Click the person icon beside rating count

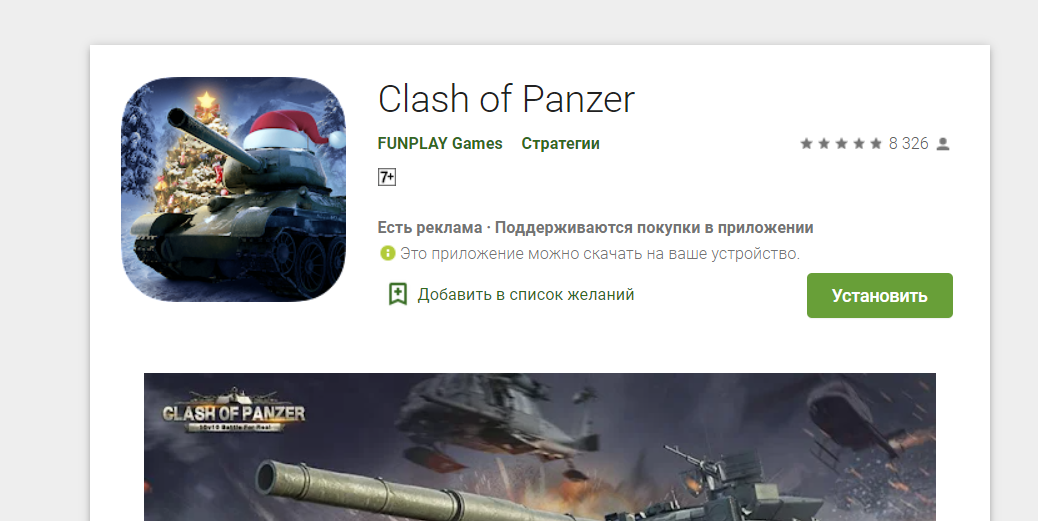click(943, 144)
